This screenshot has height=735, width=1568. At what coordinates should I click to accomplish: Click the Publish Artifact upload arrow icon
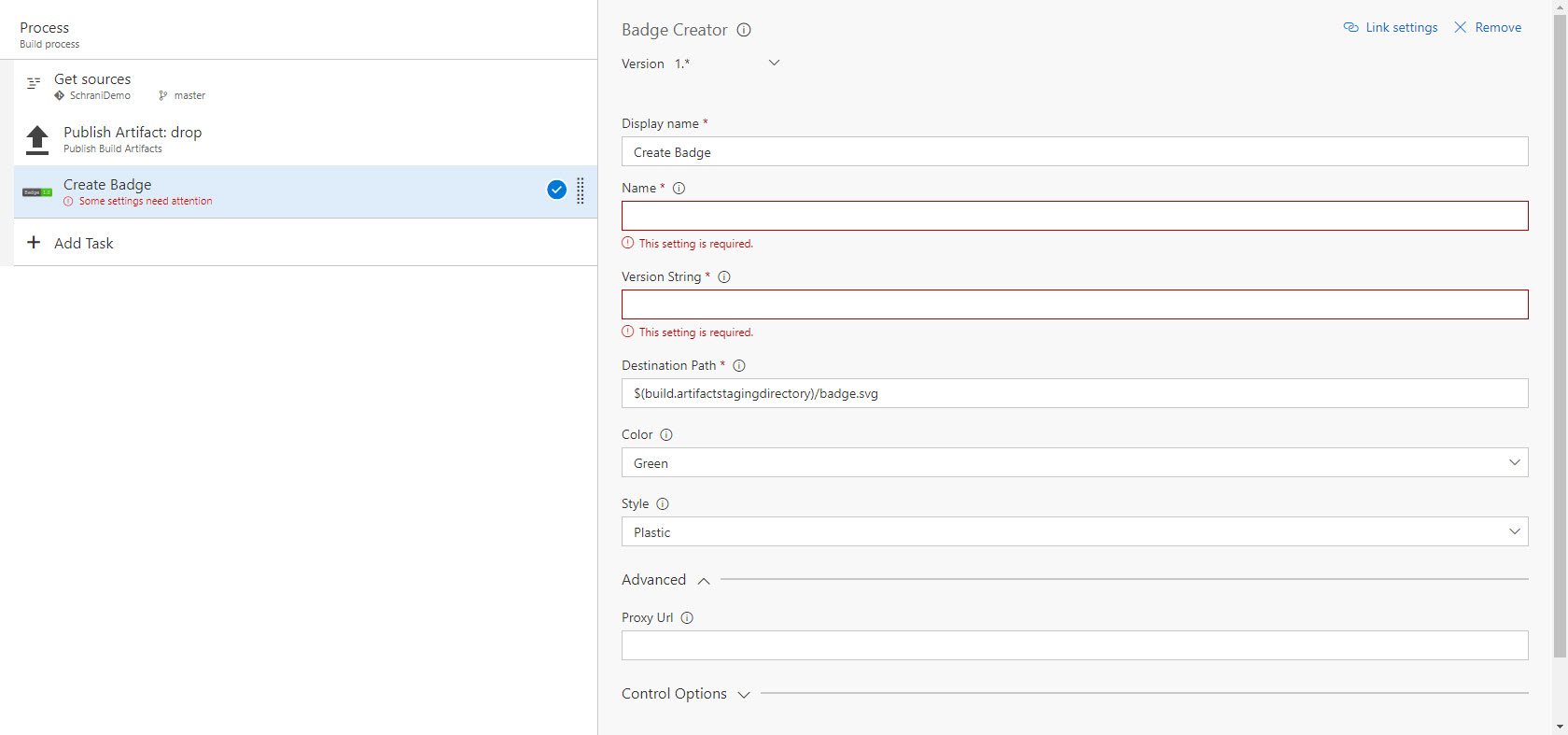pyautogui.click(x=37, y=140)
